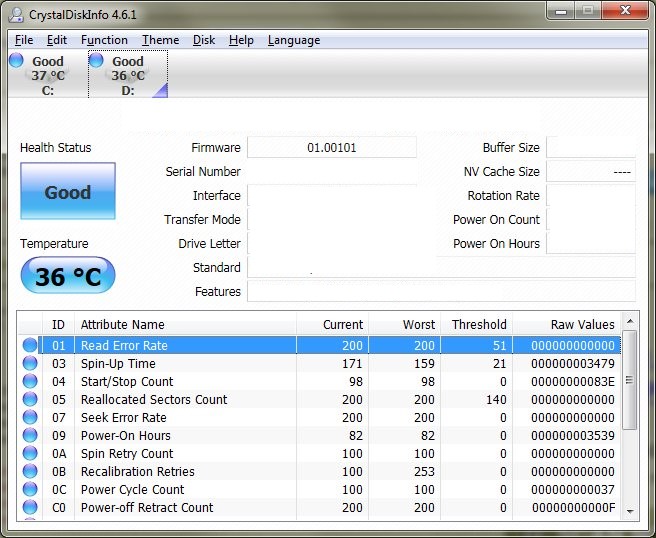Viewport: 656px width, 538px height.
Task: Click the blue orb on the C: disk tab
Action: tap(16, 61)
